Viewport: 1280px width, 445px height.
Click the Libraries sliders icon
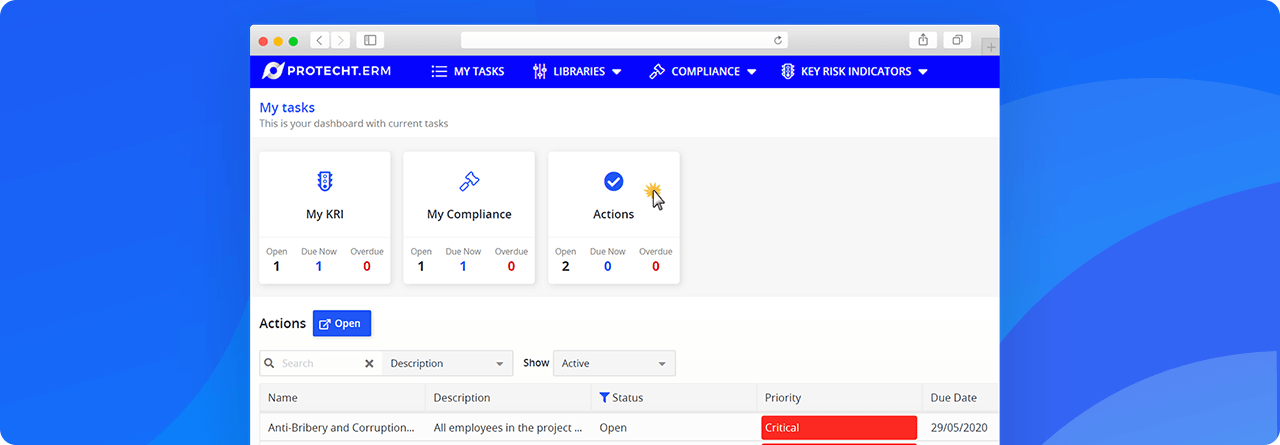540,71
